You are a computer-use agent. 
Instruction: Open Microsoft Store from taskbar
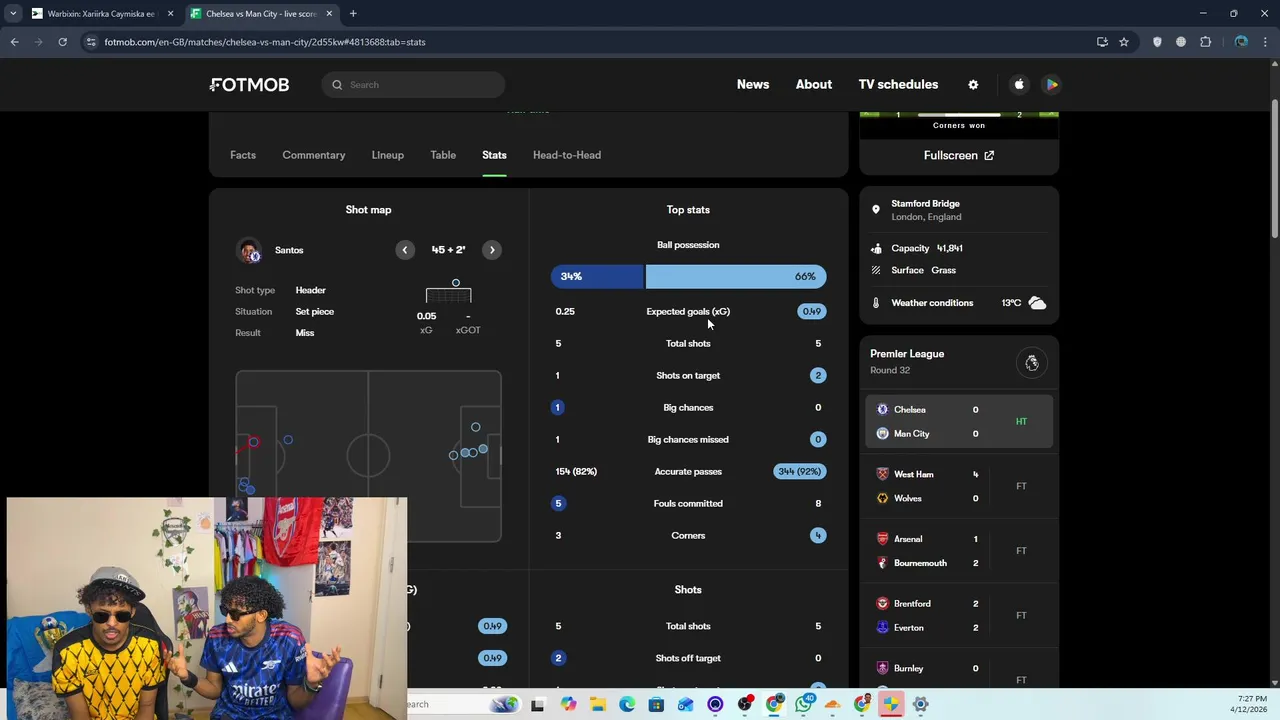pos(656,705)
